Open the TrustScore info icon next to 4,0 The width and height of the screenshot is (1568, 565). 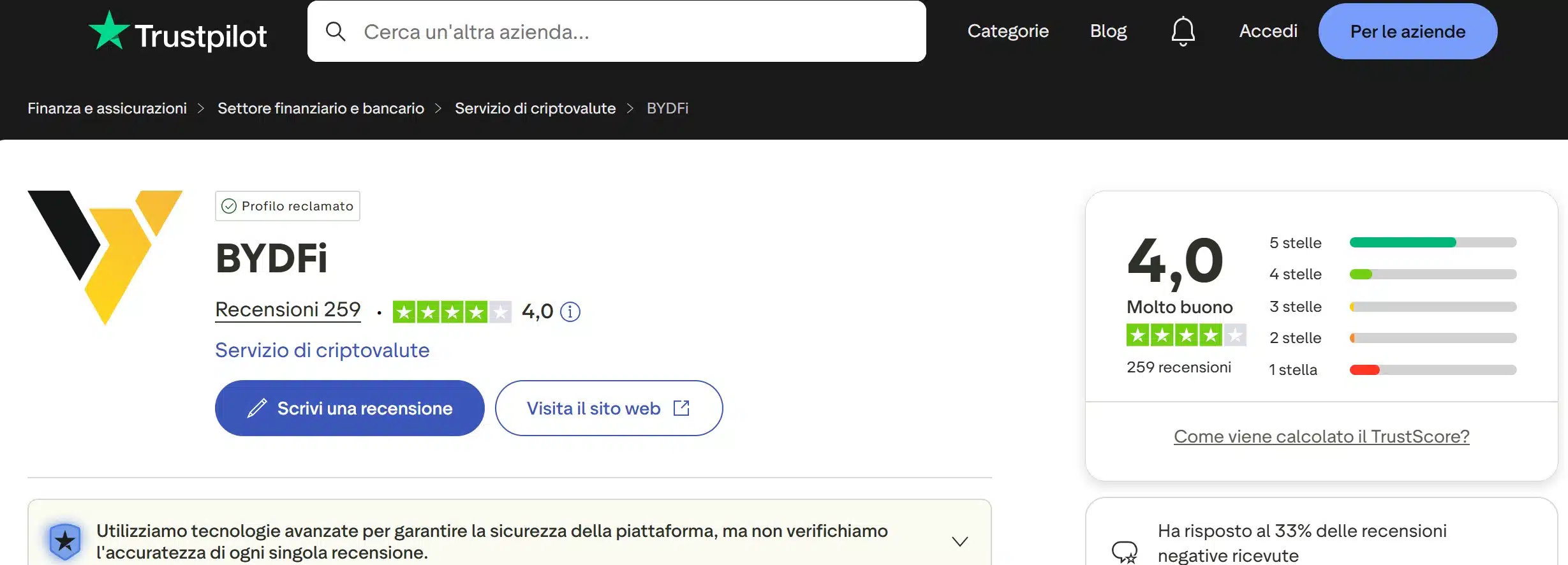[570, 312]
